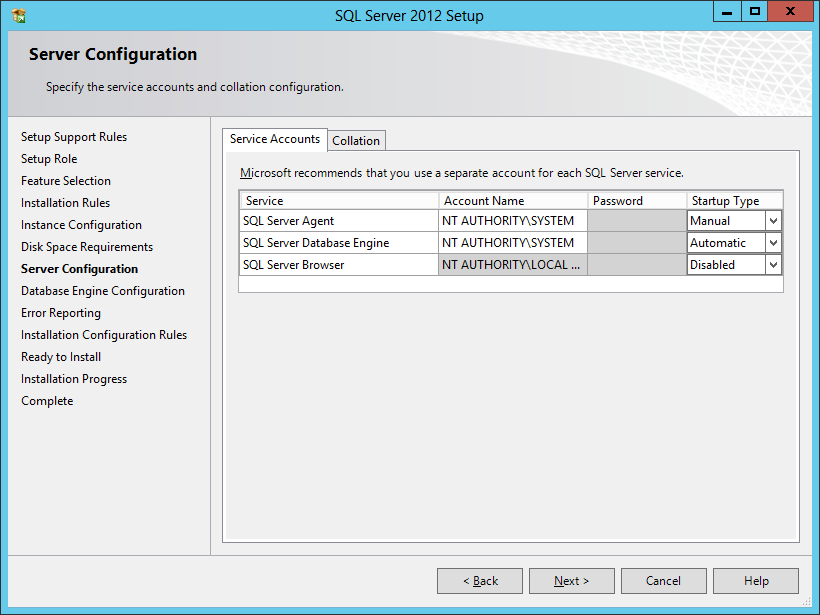820x615 pixels.
Task: Click the SQL Server Agent password field
Action: tap(636, 221)
